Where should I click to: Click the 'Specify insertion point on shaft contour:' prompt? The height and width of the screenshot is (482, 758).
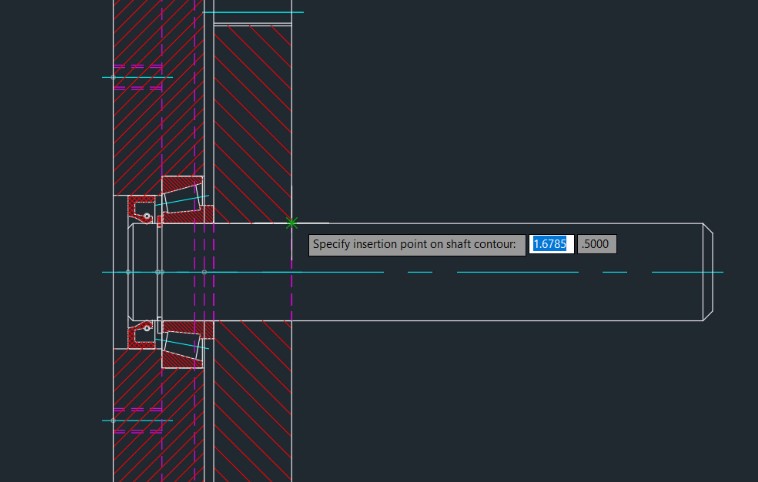click(417, 245)
